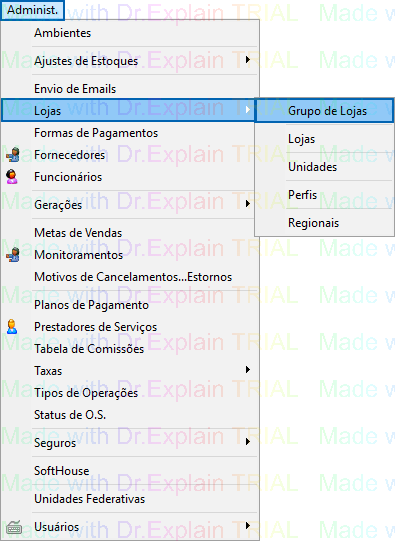The image size is (395, 541).
Task: Click the Monitoramentos icon
Action: (x=13, y=255)
